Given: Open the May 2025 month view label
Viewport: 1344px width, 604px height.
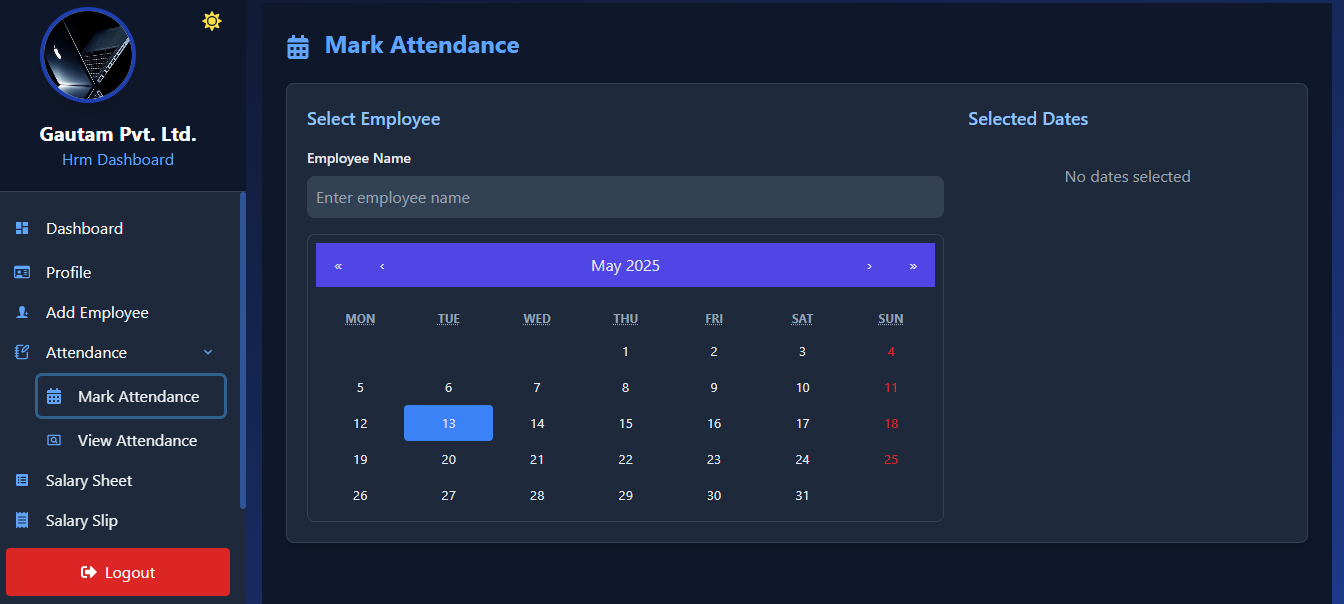Looking at the screenshot, I should coord(625,266).
